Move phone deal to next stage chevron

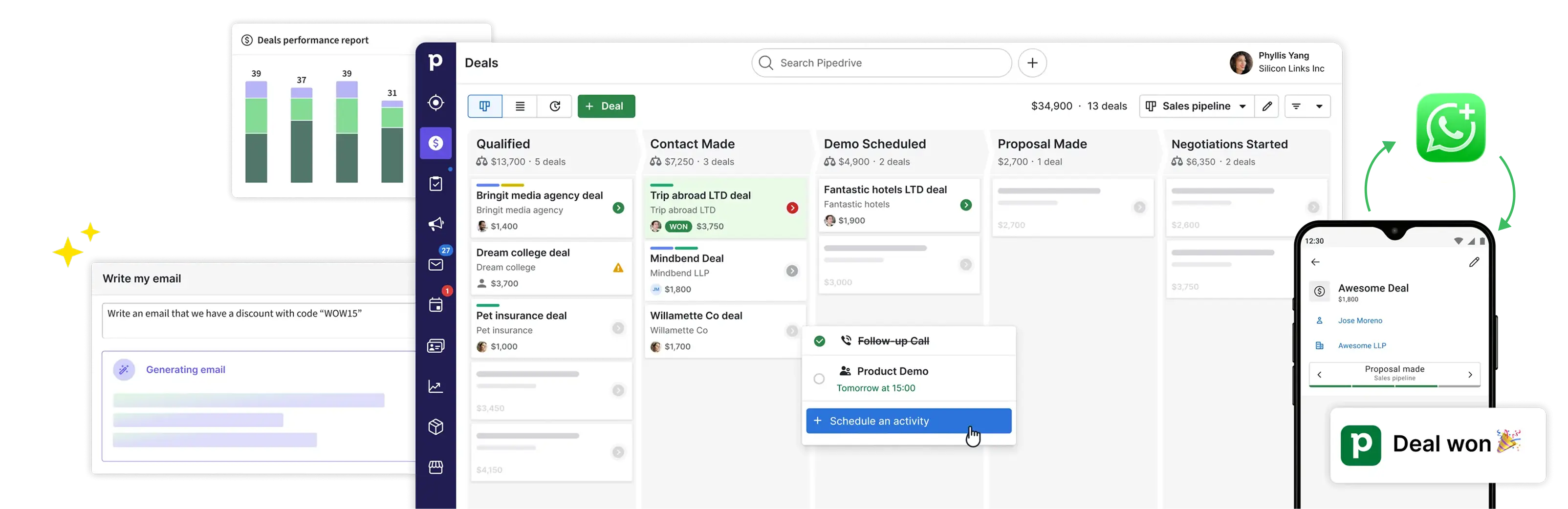[1469, 375]
